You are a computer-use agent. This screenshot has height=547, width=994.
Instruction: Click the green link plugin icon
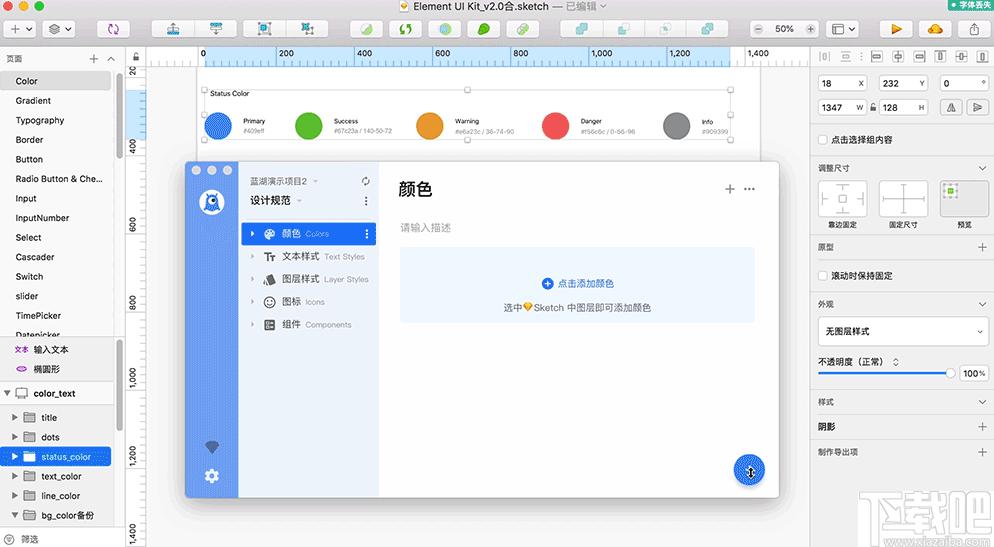pos(523,29)
